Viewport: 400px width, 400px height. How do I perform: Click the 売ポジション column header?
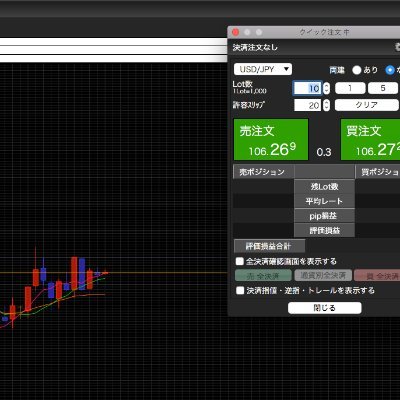(x=263, y=172)
